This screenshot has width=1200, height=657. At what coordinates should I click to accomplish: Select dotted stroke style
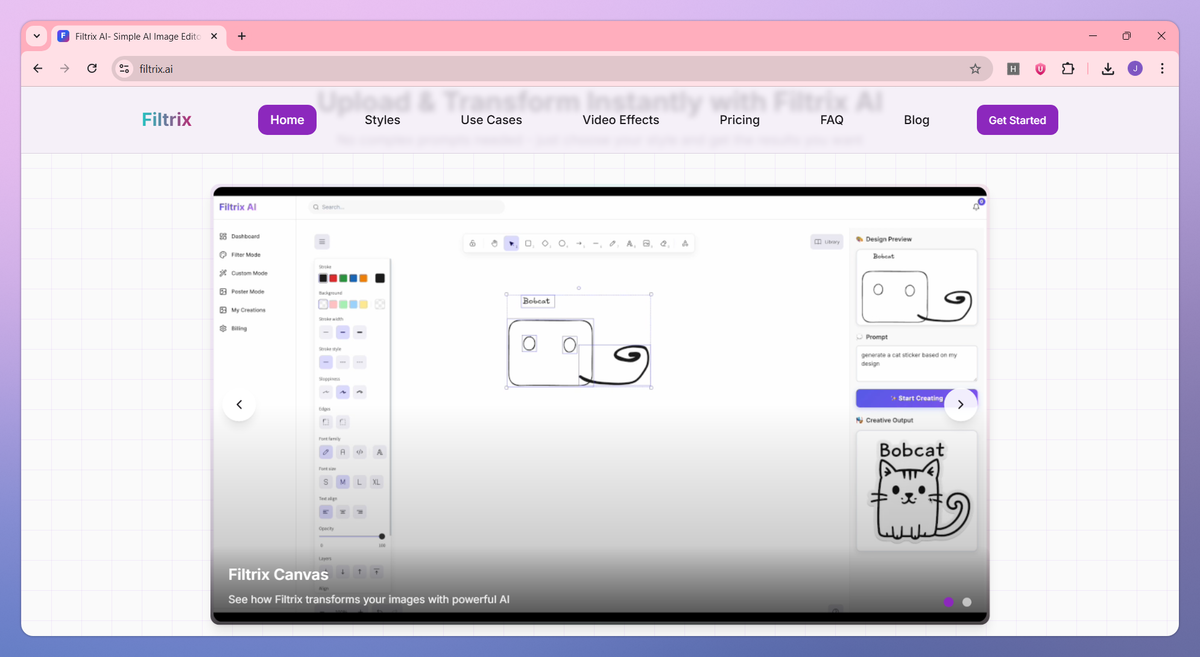(360, 362)
